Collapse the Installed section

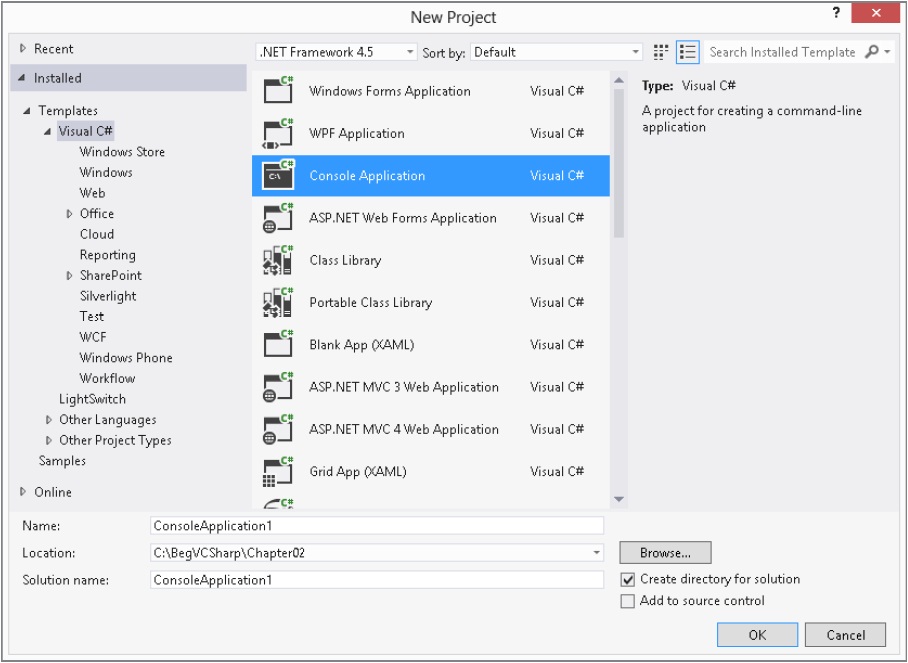tap(22, 78)
